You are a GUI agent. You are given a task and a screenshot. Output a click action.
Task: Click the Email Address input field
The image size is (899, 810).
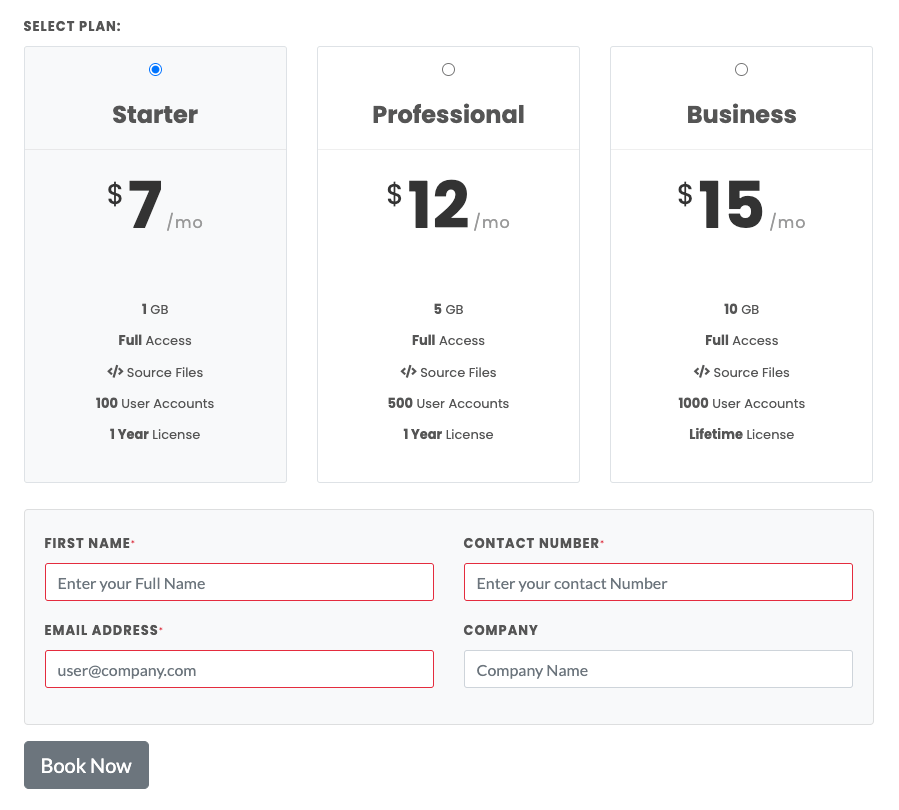tap(239, 669)
